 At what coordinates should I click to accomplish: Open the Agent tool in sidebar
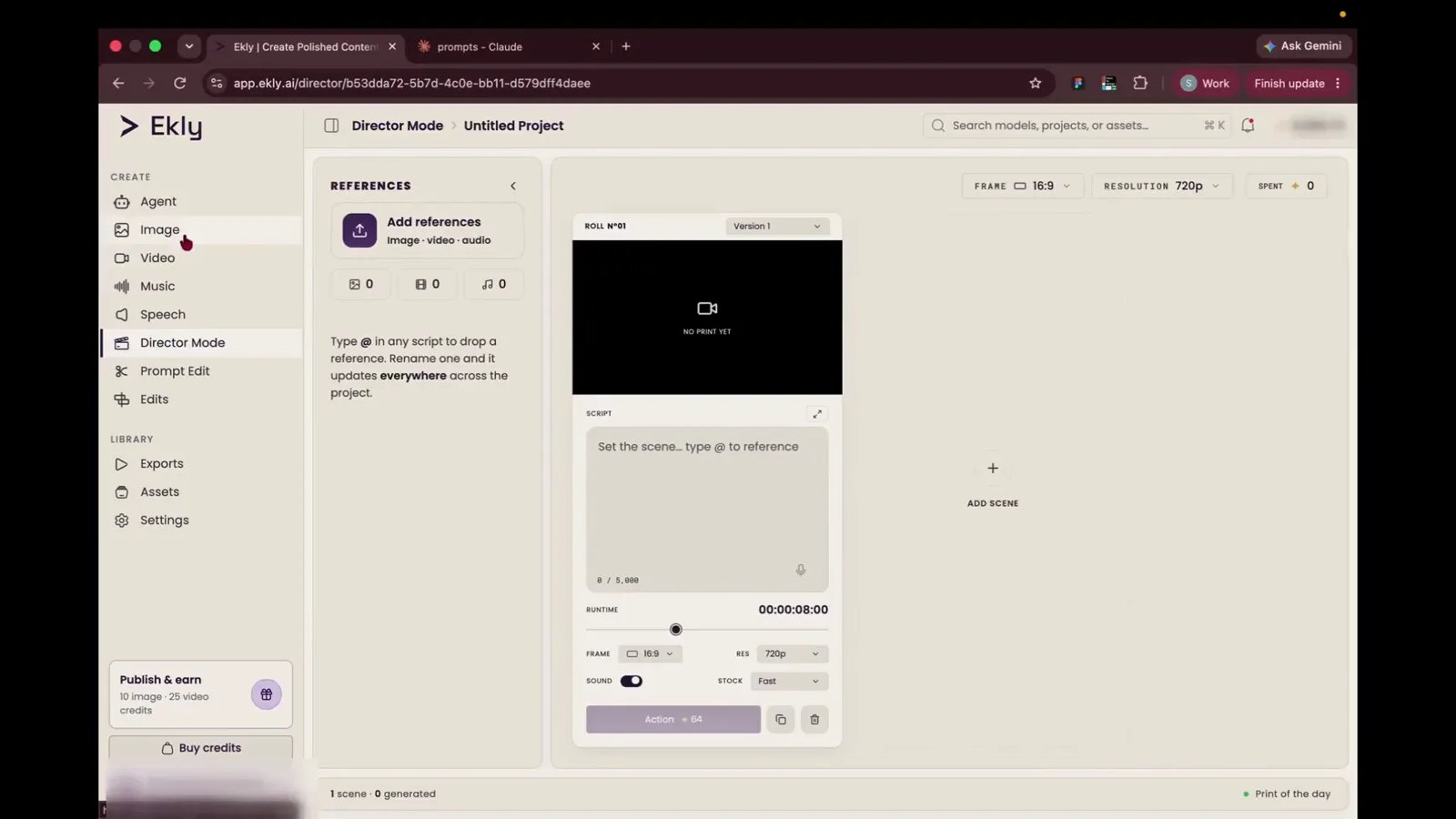pos(157,201)
